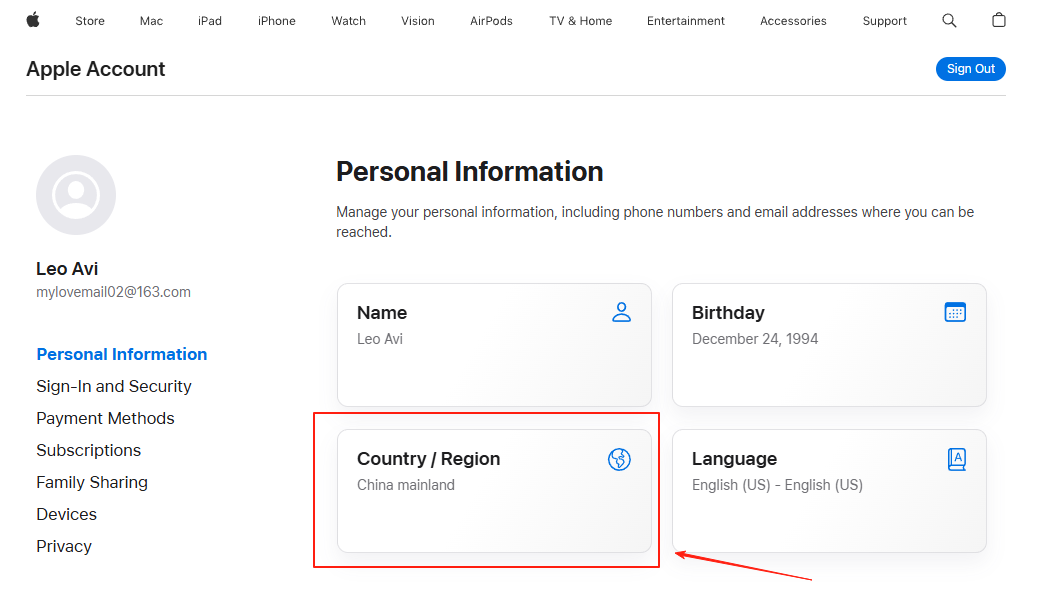Go to Devices section

click(x=67, y=514)
